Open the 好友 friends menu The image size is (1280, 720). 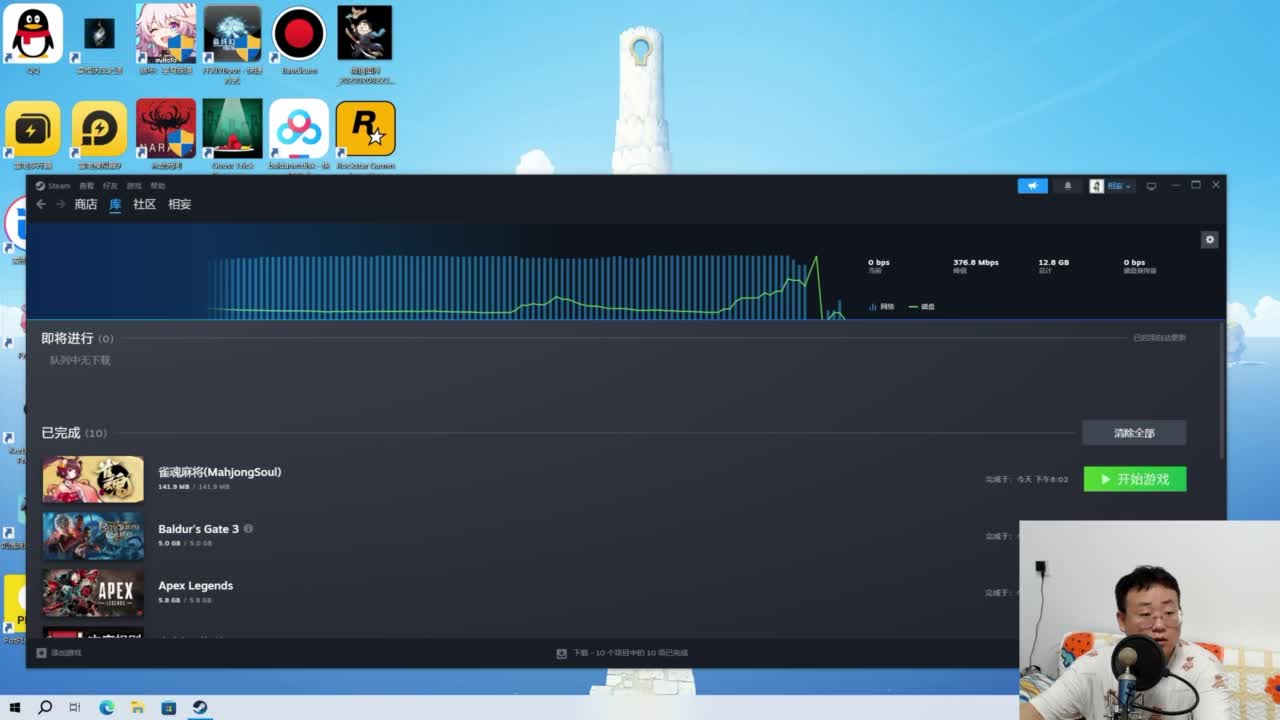coord(110,186)
